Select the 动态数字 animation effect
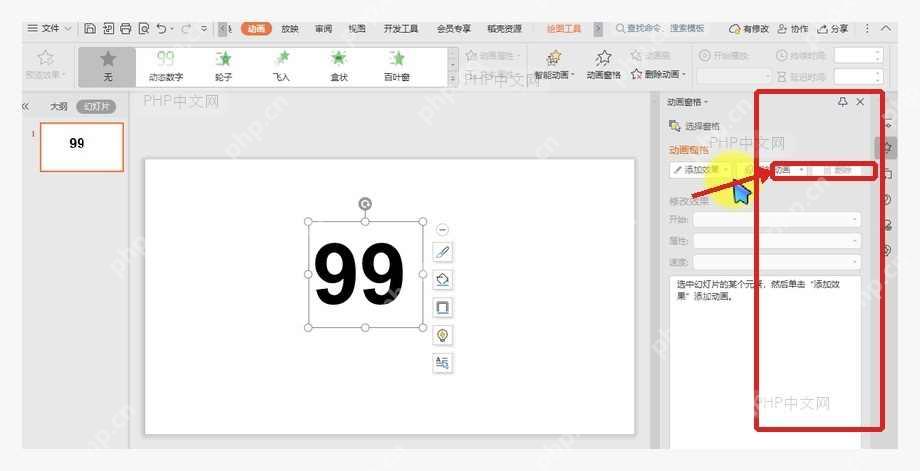This screenshot has width=920, height=471. (165, 66)
